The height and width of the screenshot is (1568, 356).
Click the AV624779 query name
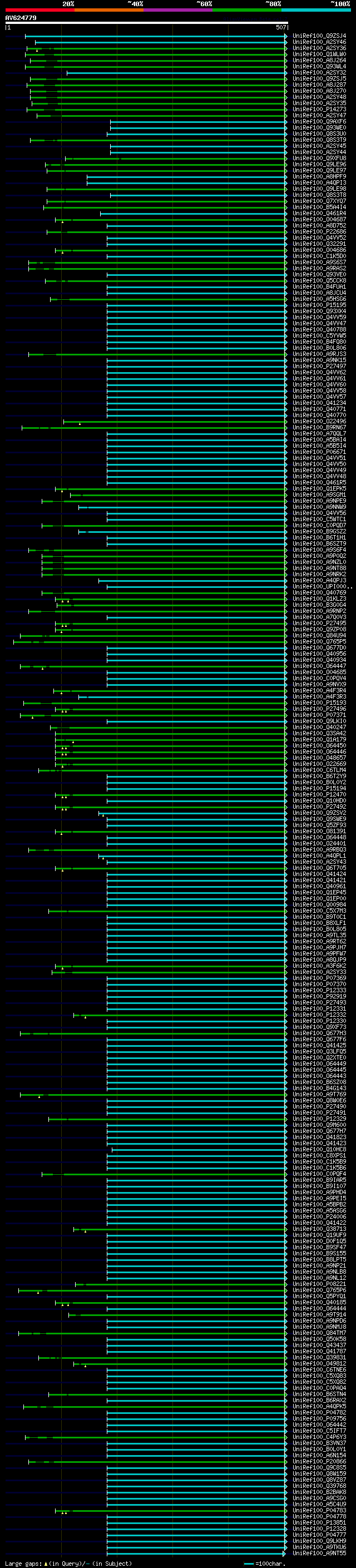tap(21, 18)
